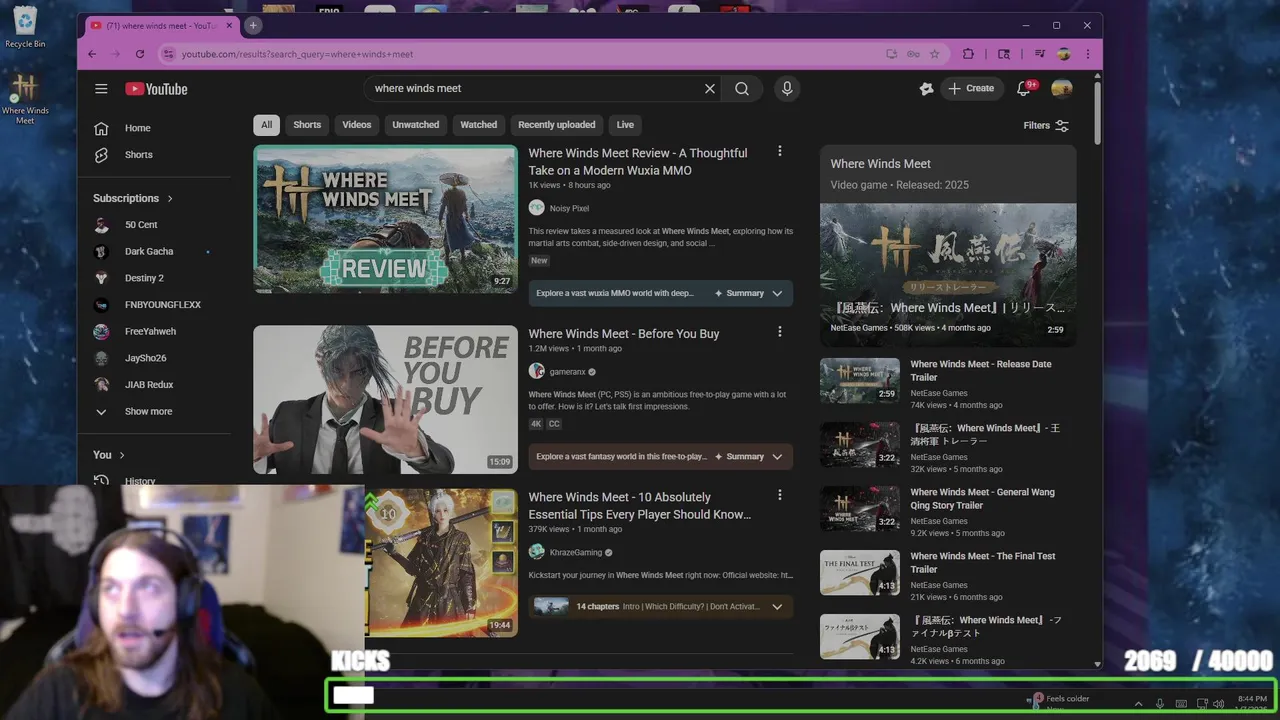
Task: Open the star-shaped icon beside Create
Action: click(x=926, y=89)
